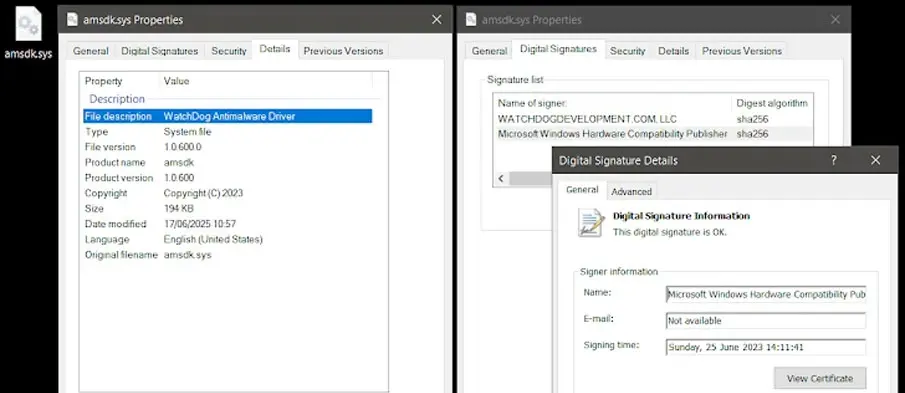Select the Product version 1.0.600 row

point(227,178)
